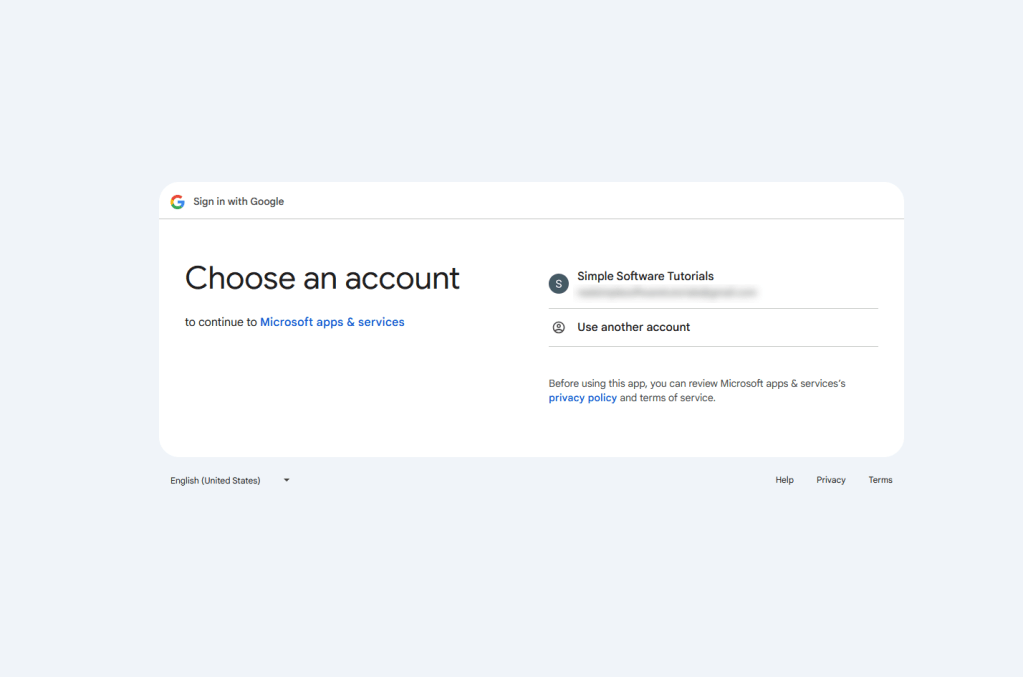Click the round "S" account avatar
Viewport: 1023px width, 677px height.
(x=559, y=284)
